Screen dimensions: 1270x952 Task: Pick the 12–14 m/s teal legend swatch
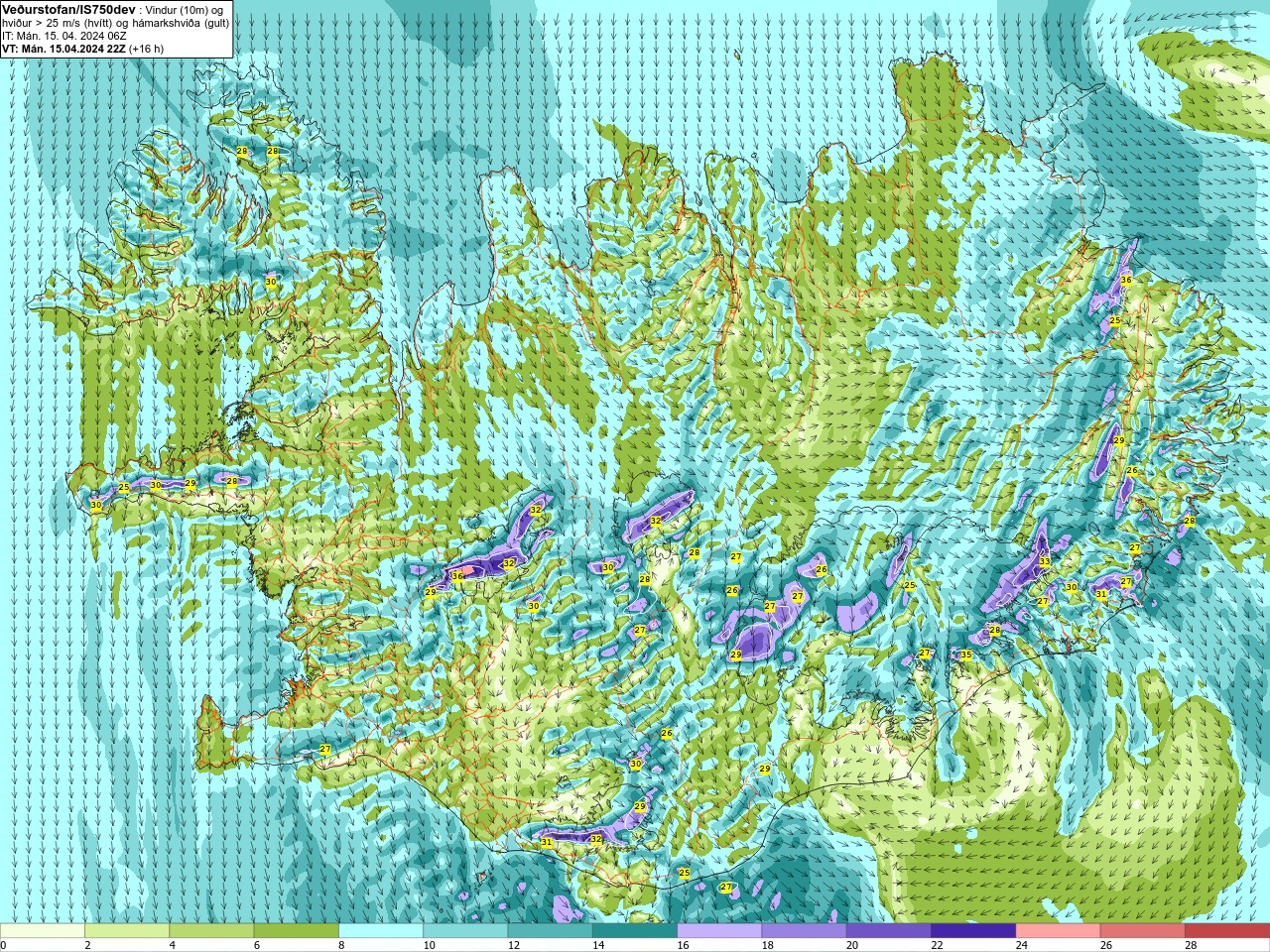tap(550, 931)
